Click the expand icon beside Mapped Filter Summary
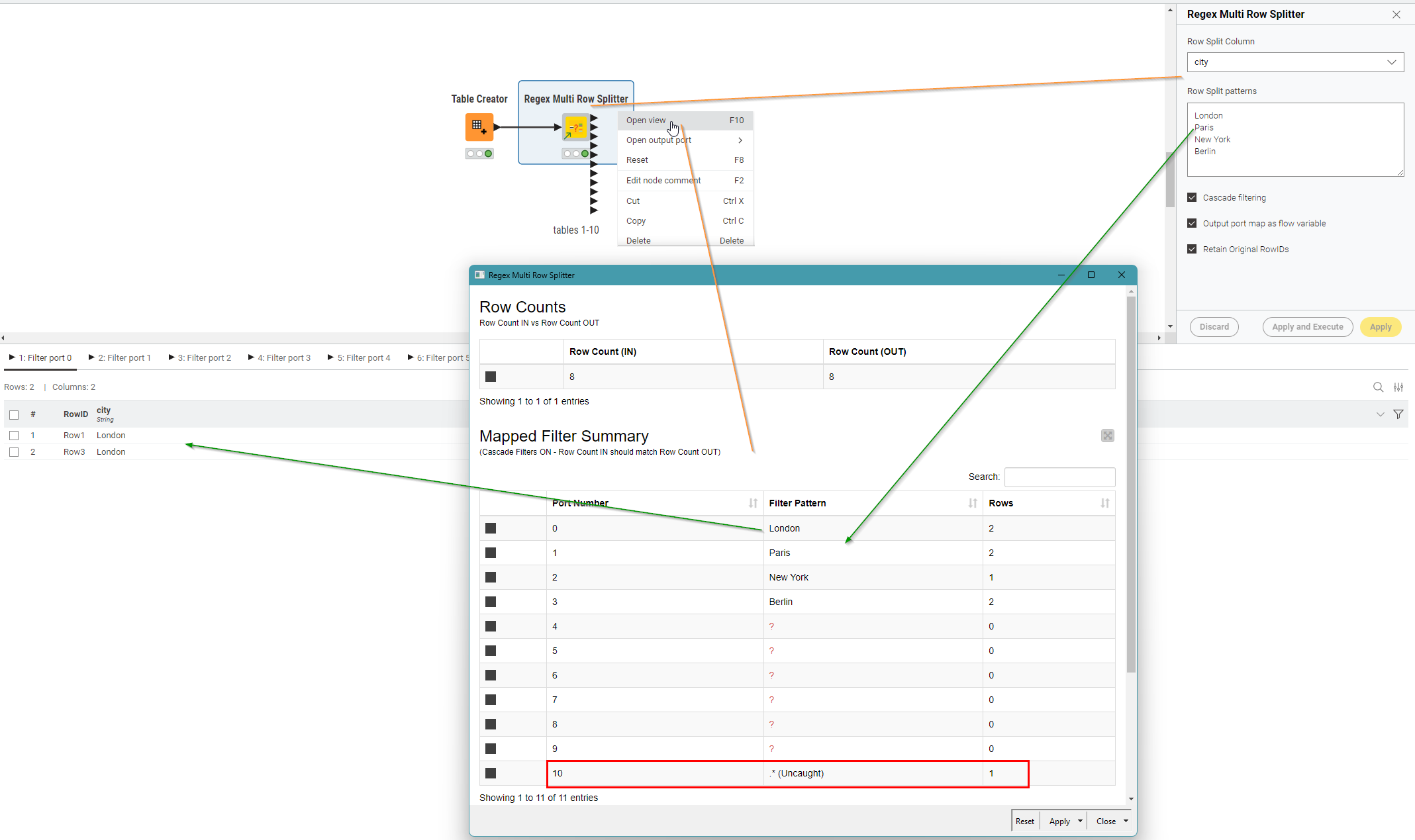 (1107, 436)
